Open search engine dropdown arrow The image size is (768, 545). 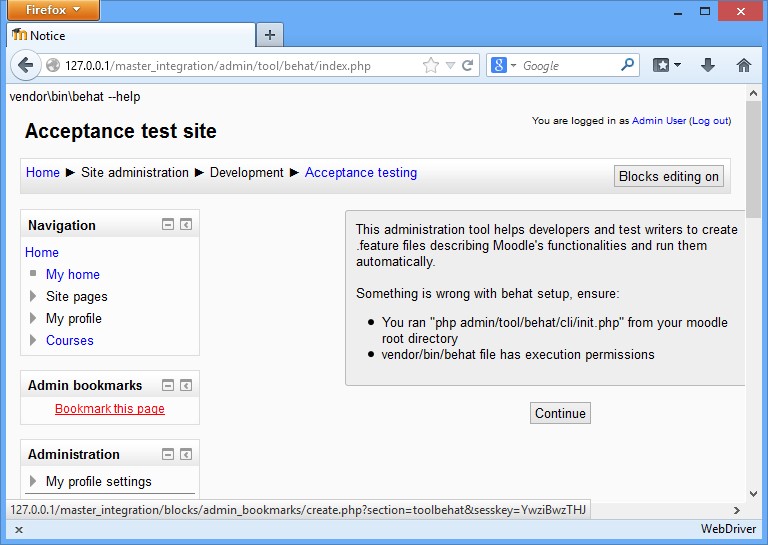(513, 65)
